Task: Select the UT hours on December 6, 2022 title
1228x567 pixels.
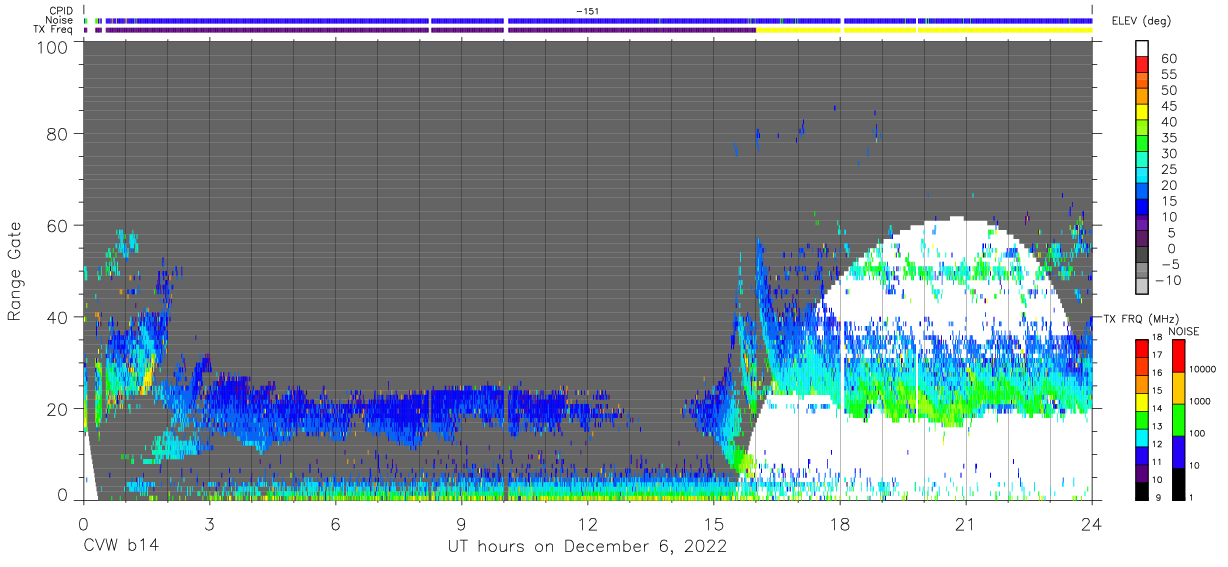Action: click(588, 547)
